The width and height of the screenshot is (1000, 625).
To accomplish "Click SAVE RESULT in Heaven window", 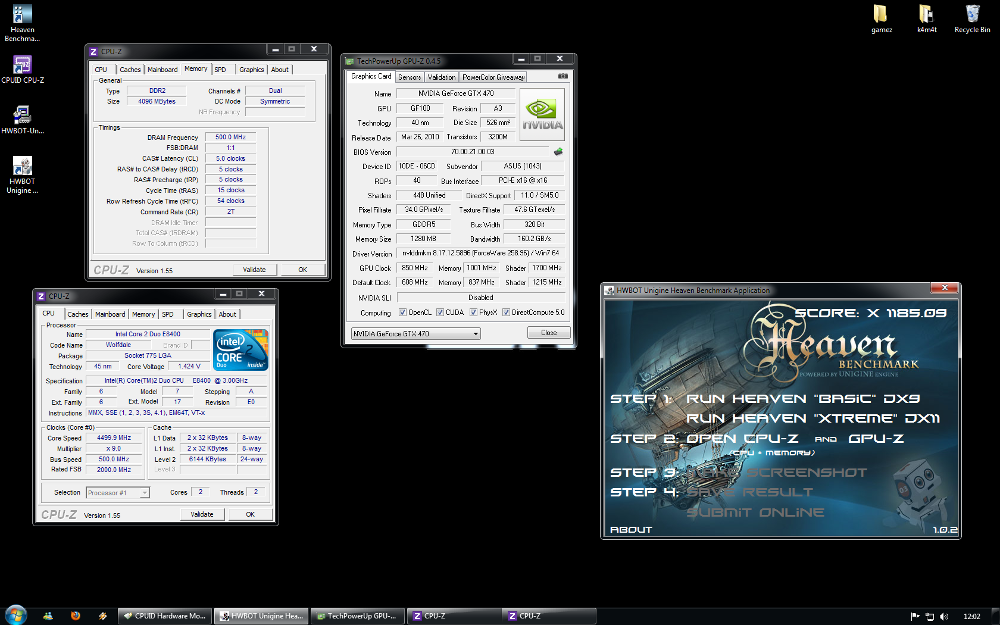I will click(749, 492).
